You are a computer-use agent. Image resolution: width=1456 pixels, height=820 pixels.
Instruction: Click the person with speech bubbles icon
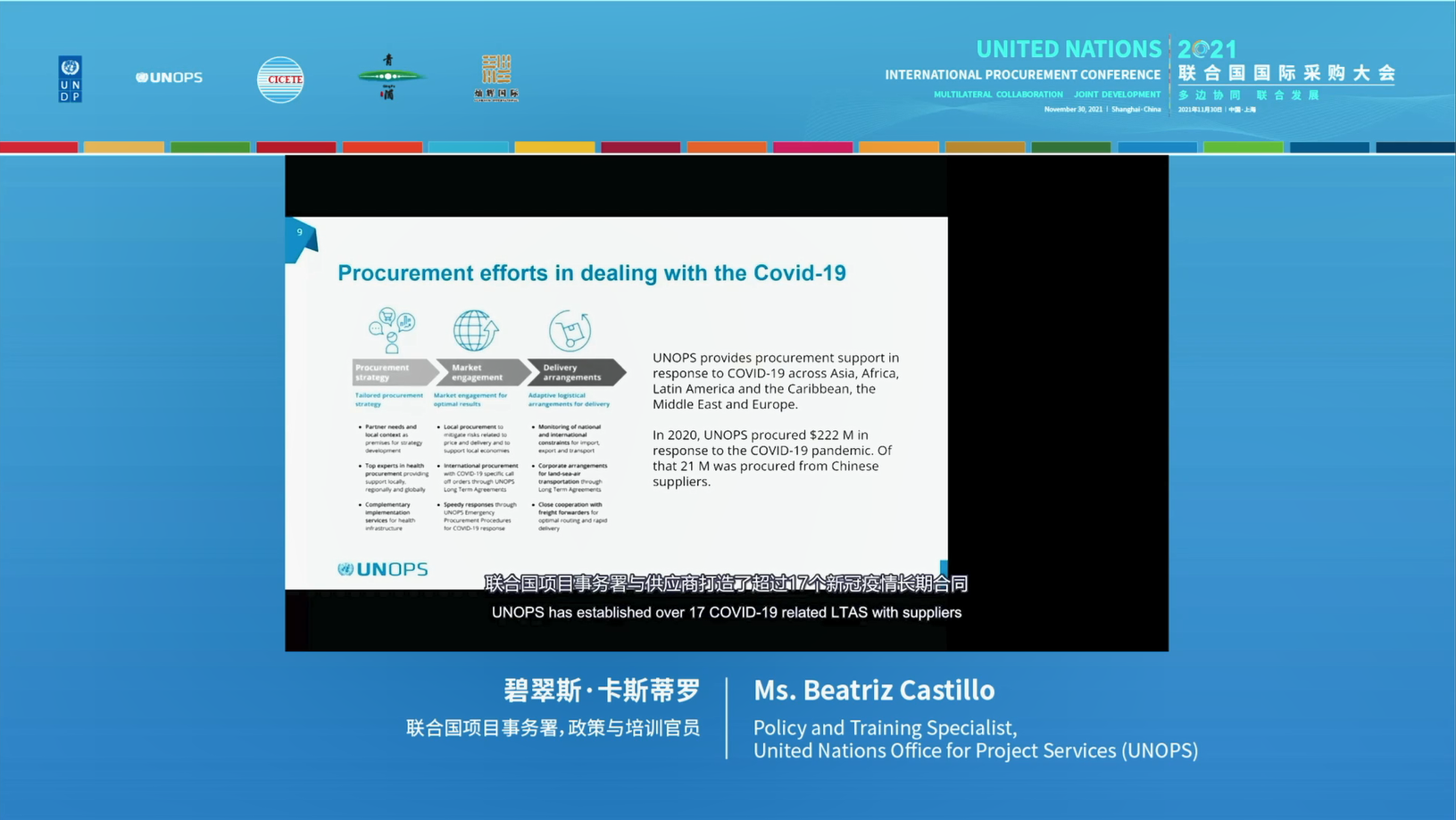(391, 331)
